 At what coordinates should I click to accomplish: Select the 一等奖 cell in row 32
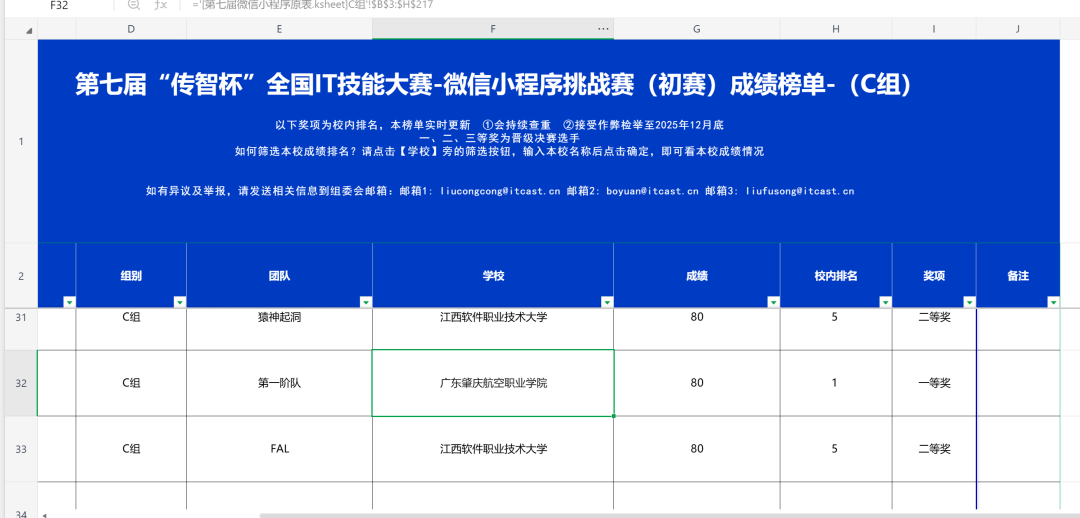point(934,383)
